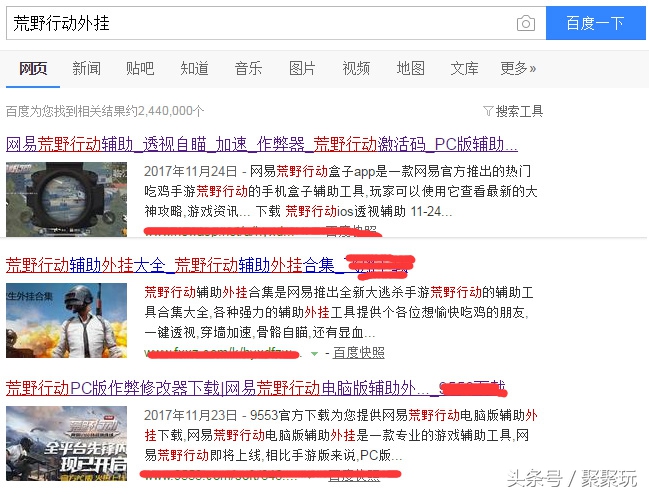Select the 网页 tab
The image size is (649, 495).
(33, 68)
